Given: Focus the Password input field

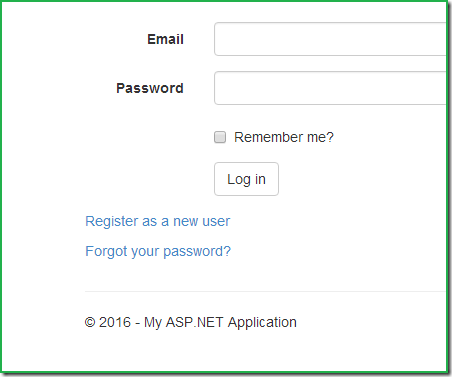Looking at the screenshot, I should coord(330,88).
